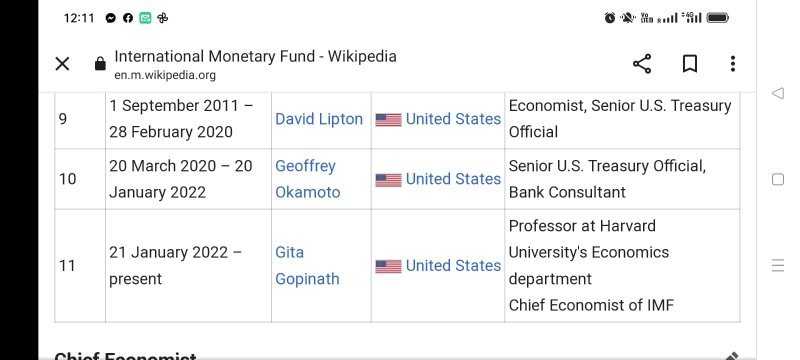Bookmark this Wikipedia page
The width and height of the screenshot is (800, 360).
pos(690,64)
